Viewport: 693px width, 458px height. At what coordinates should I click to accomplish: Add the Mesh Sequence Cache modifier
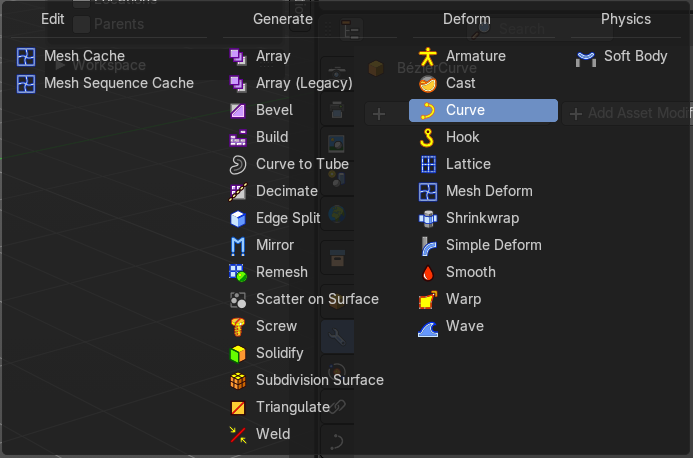pos(105,83)
